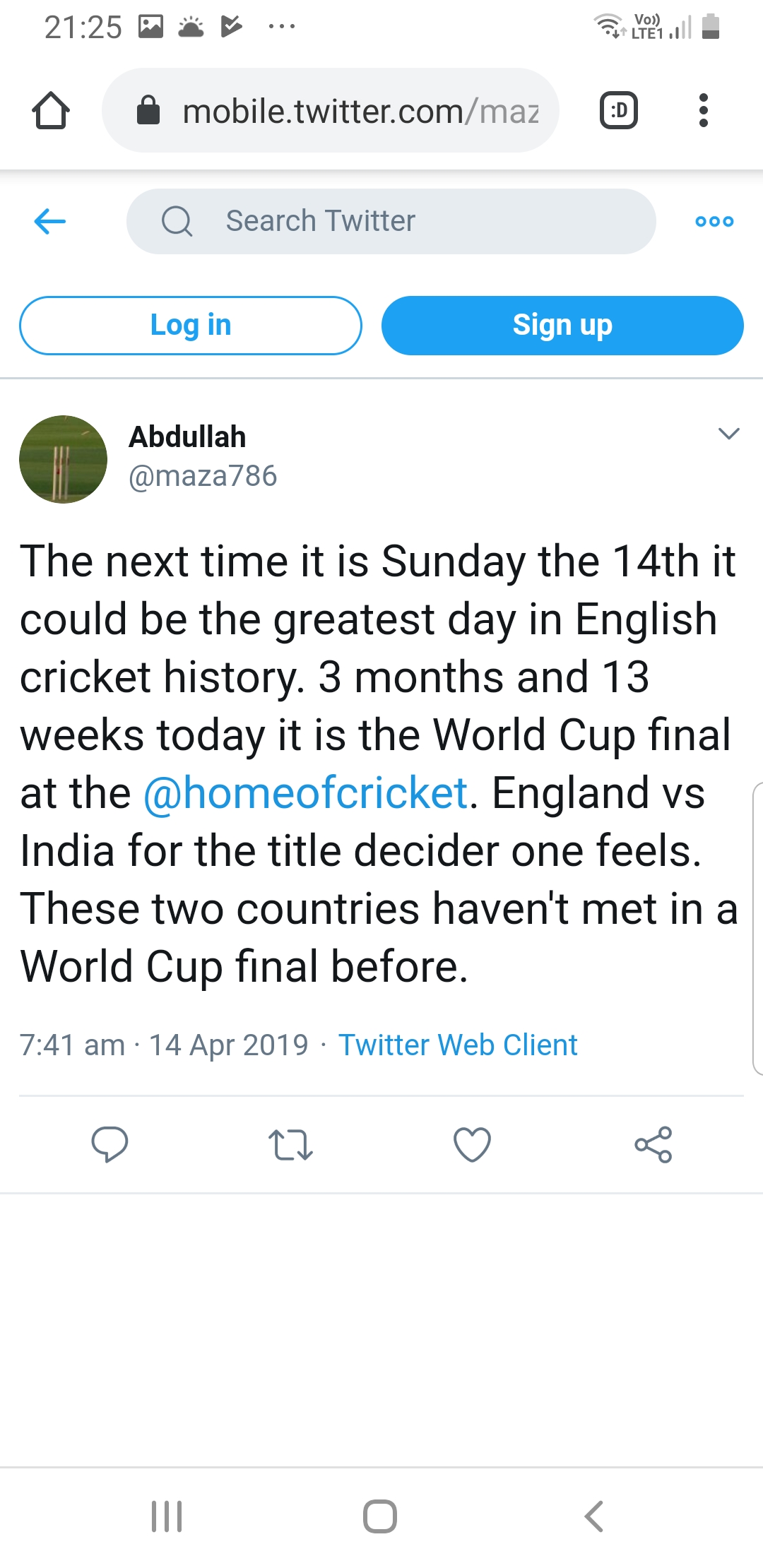
Task: Like the tweet with heart icon
Action: [x=472, y=1144]
